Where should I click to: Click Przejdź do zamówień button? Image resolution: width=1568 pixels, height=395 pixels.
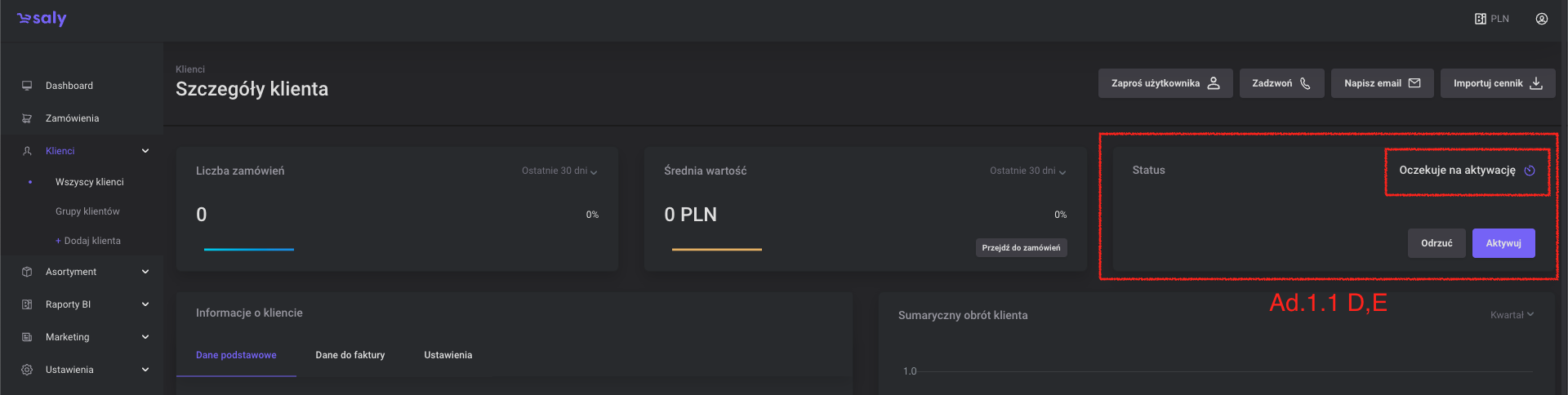coord(1021,248)
